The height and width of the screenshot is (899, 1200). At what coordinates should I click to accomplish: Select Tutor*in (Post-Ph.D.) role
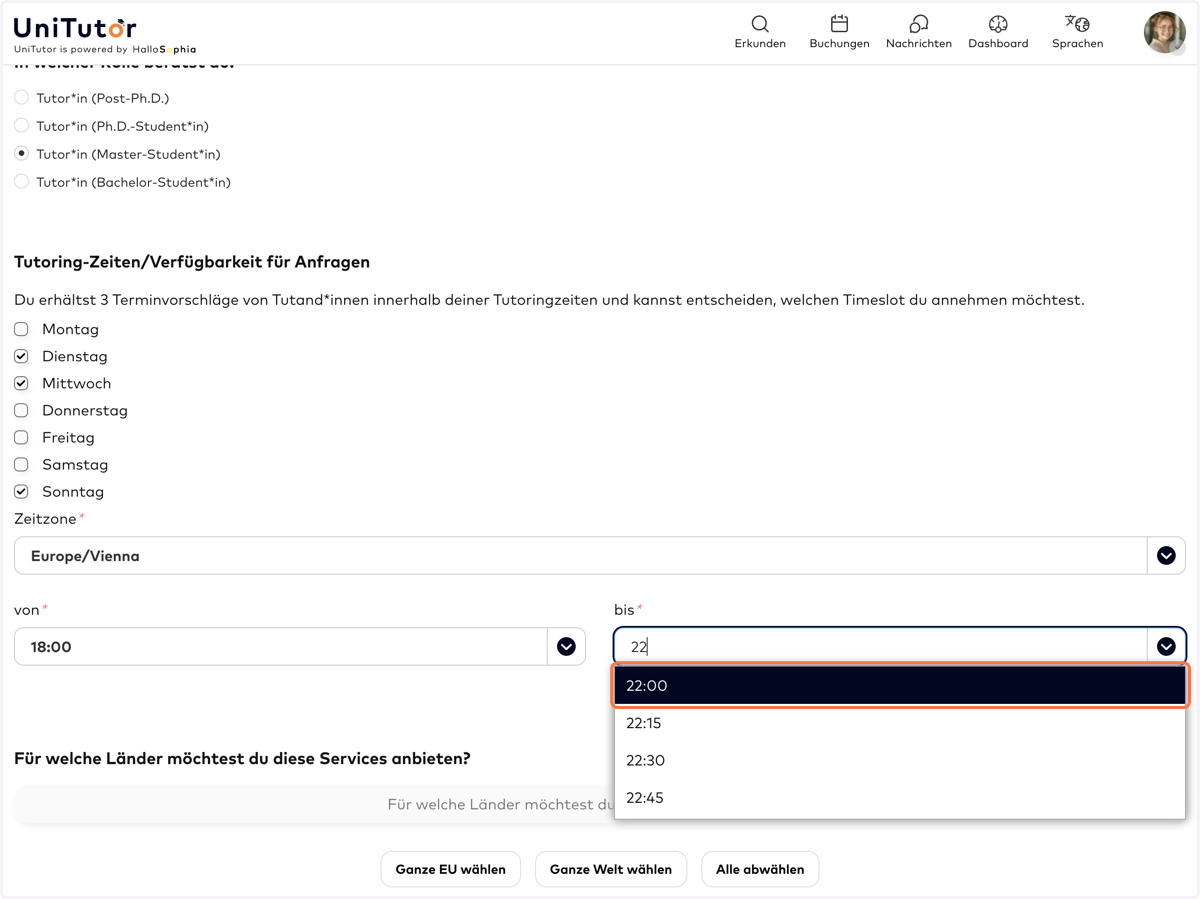click(21, 98)
